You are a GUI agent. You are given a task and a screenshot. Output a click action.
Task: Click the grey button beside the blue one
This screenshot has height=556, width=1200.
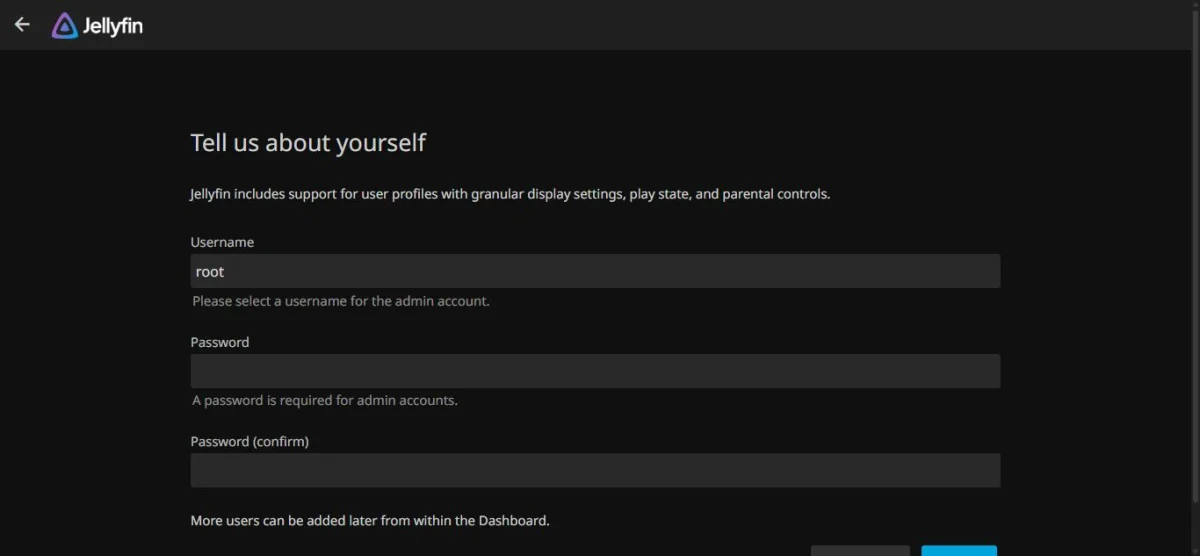tap(860, 551)
